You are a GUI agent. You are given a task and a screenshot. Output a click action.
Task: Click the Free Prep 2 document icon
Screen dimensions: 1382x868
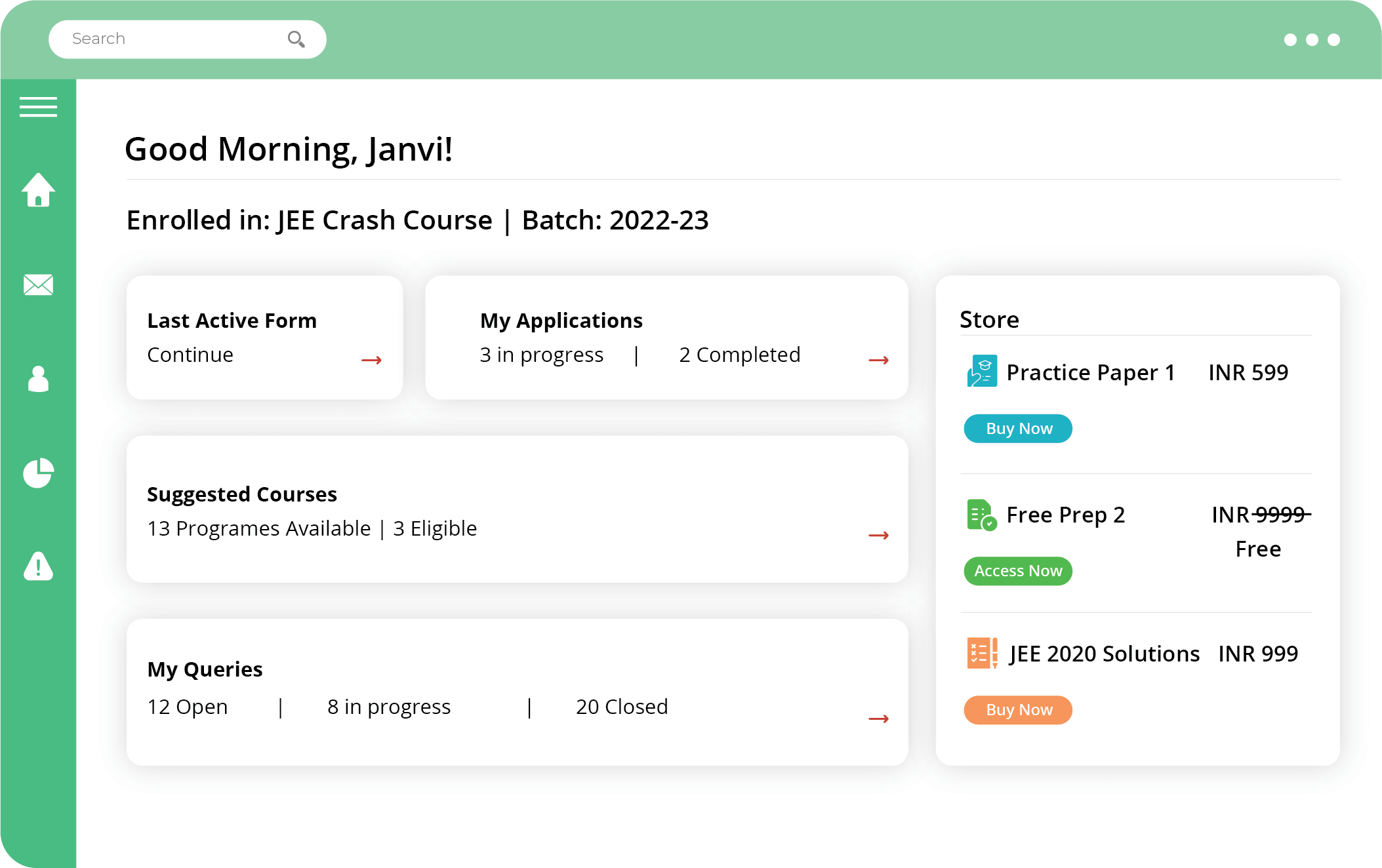click(981, 515)
